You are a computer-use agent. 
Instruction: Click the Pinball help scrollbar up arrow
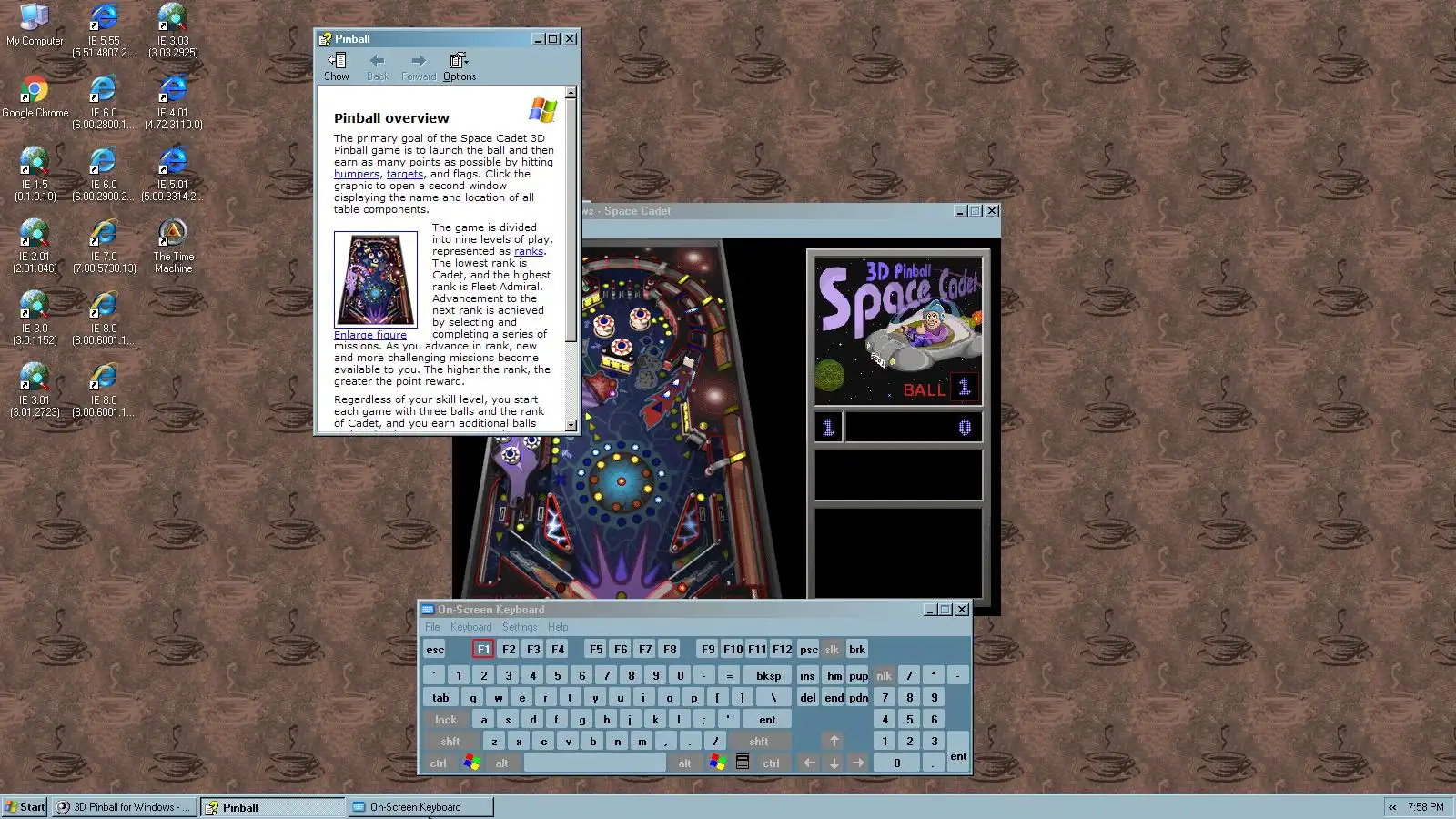[571, 93]
